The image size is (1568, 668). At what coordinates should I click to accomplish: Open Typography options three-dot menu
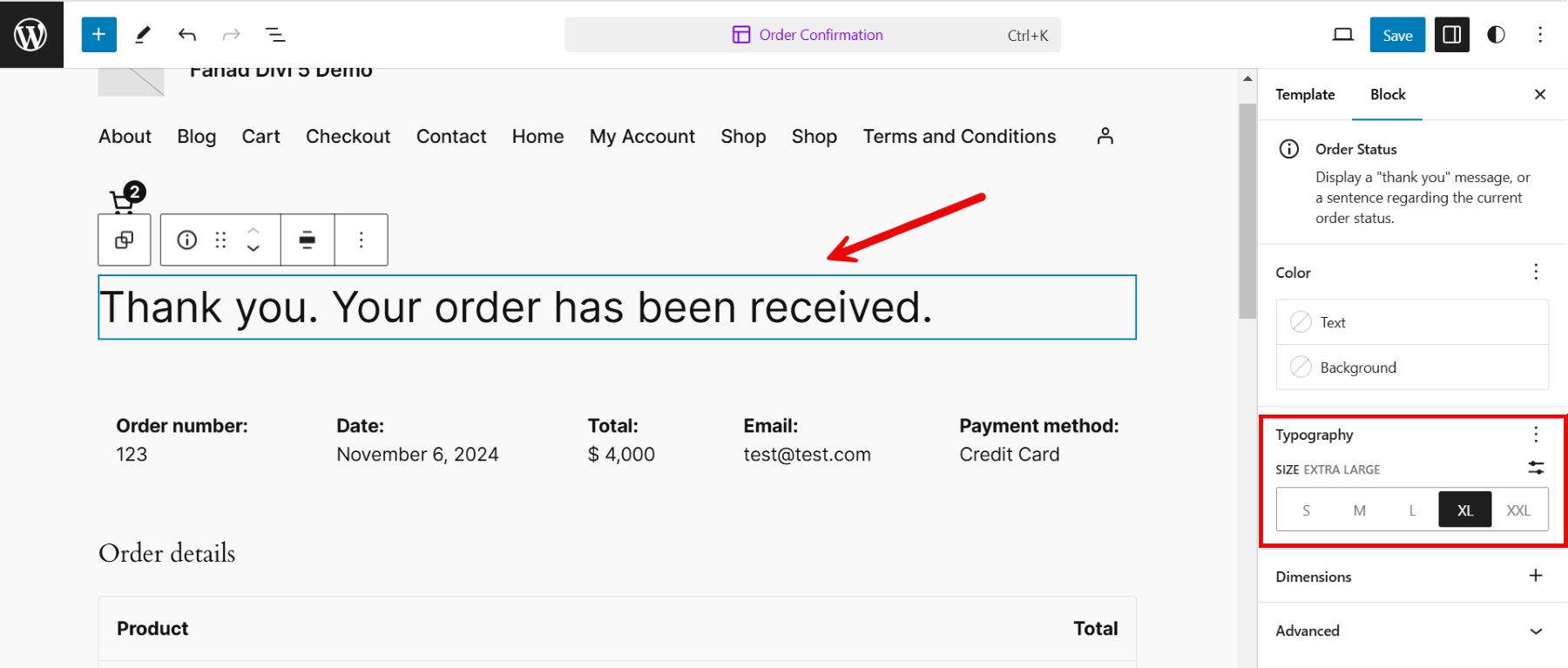click(1536, 435)
